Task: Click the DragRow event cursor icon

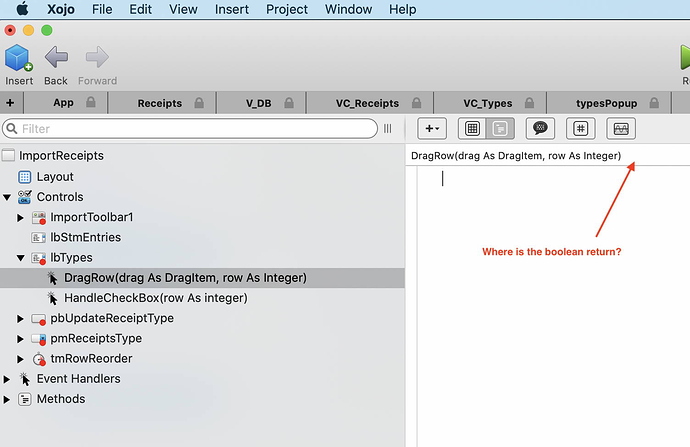Action: click(52, 278)
